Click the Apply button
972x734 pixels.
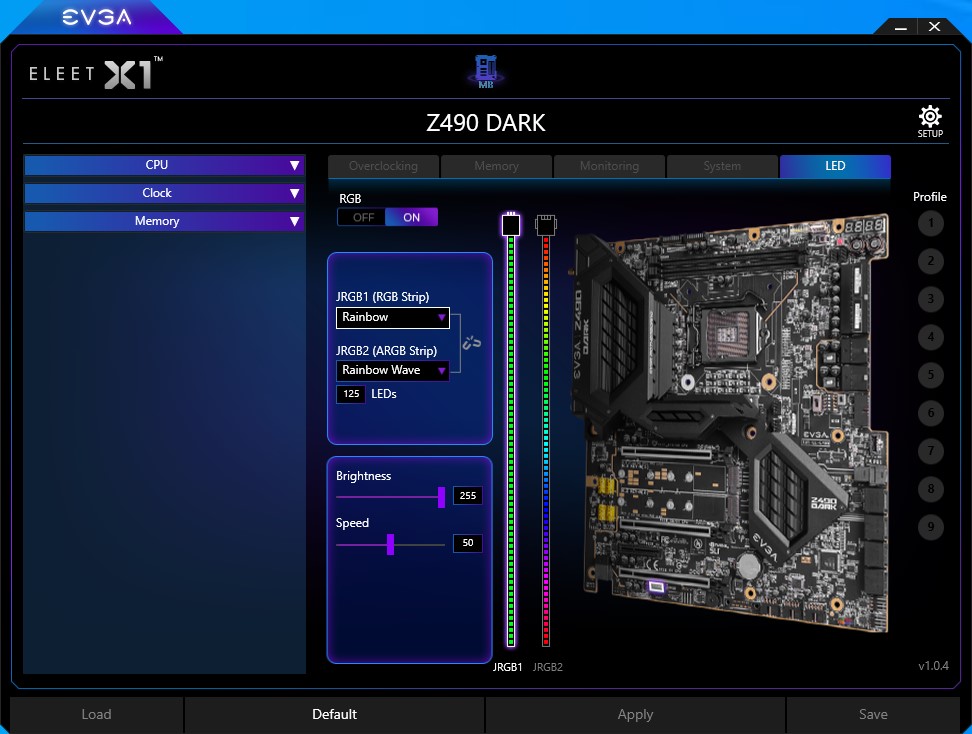coord(635,714)
